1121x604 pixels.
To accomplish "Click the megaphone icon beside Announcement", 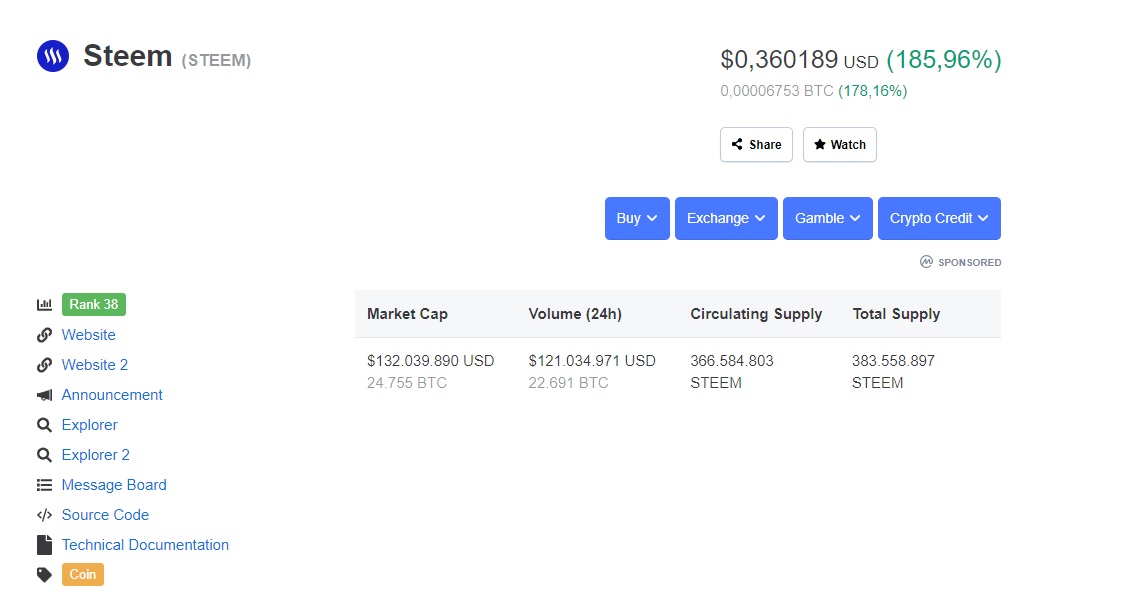I will (44, 395).
